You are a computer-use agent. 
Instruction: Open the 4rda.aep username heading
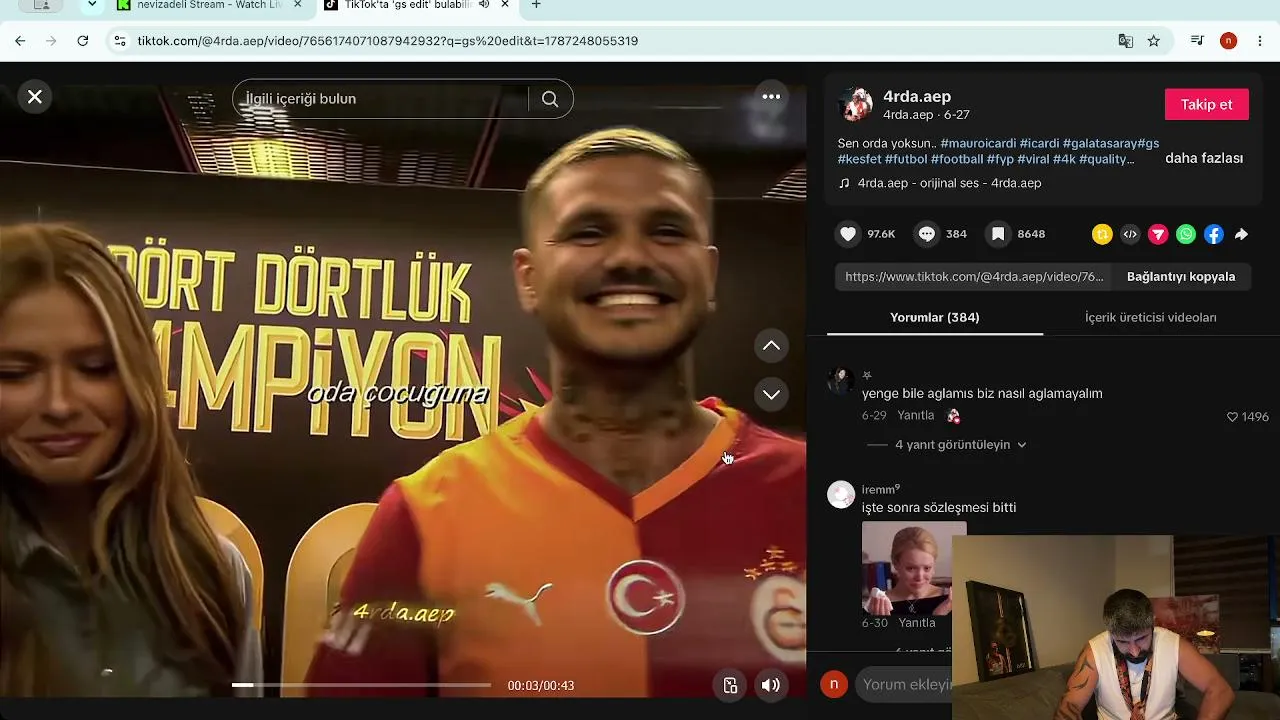point(917,96)
